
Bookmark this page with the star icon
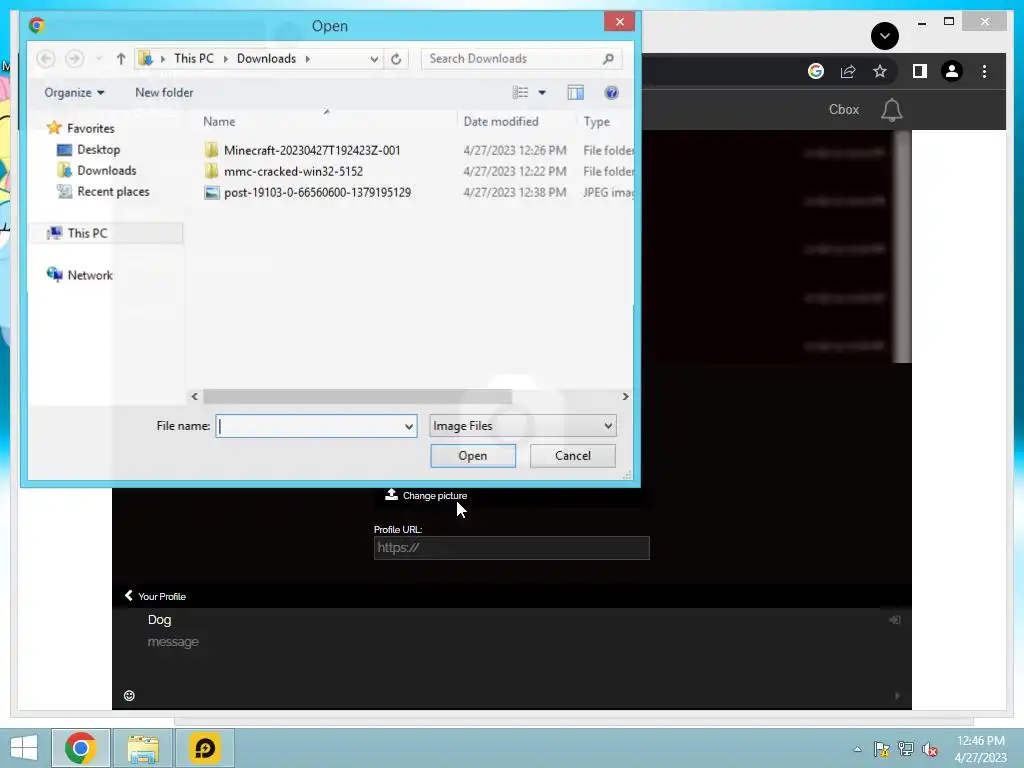[x=880, y=71]
